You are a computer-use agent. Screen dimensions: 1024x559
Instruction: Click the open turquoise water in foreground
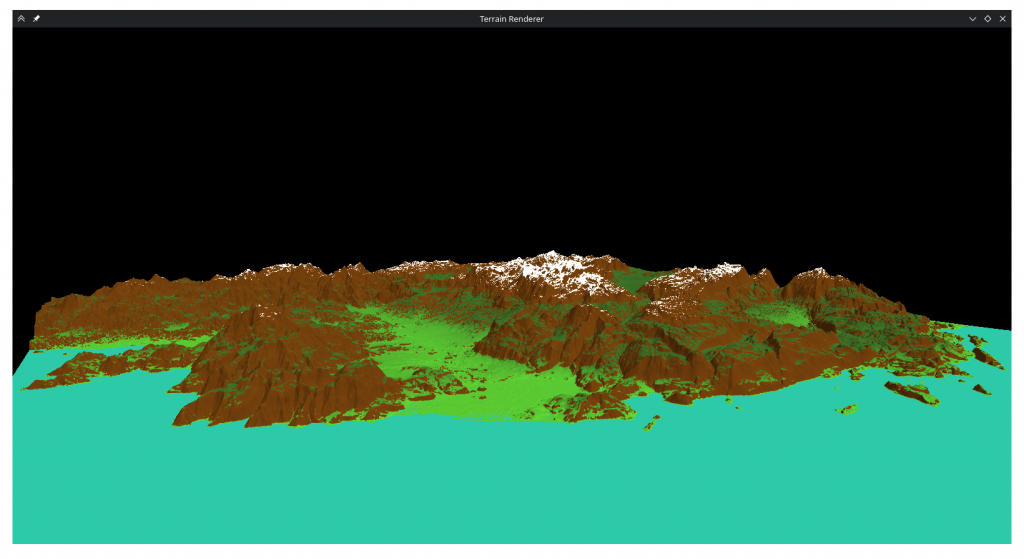click(x=500, y=480)
